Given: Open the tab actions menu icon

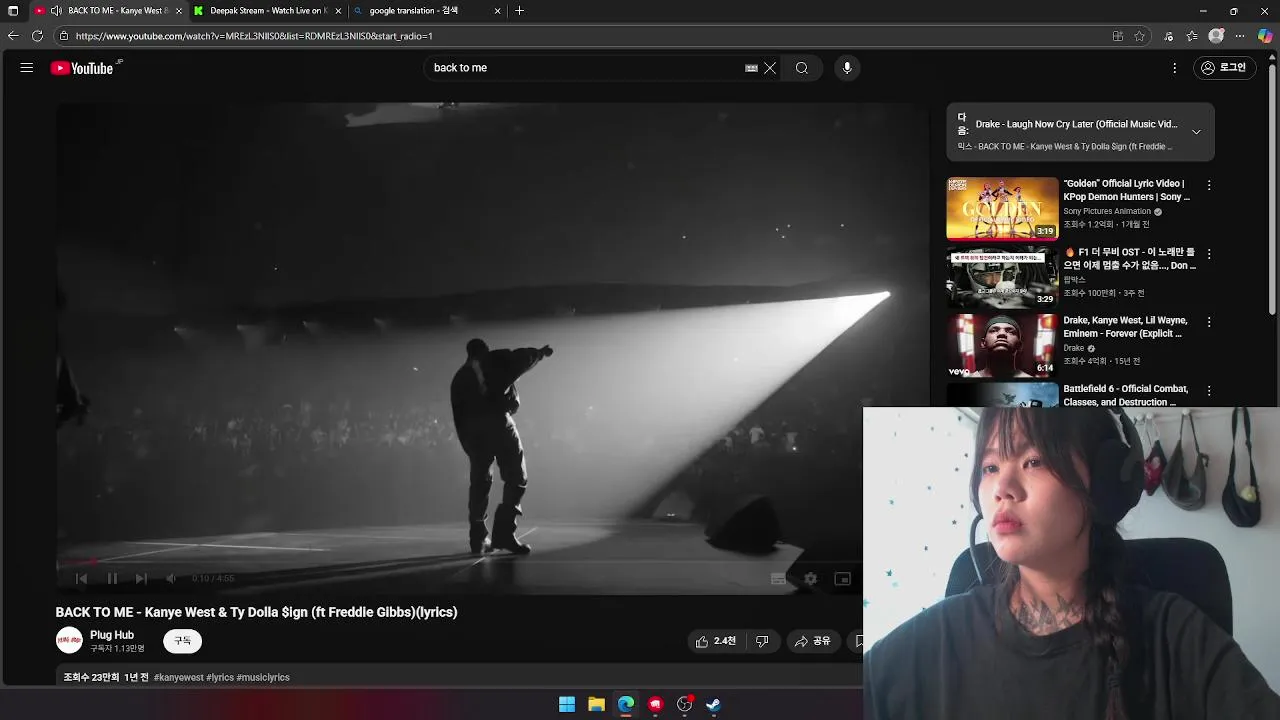Looking at the screenshot, I should click(x=13, y=11).
